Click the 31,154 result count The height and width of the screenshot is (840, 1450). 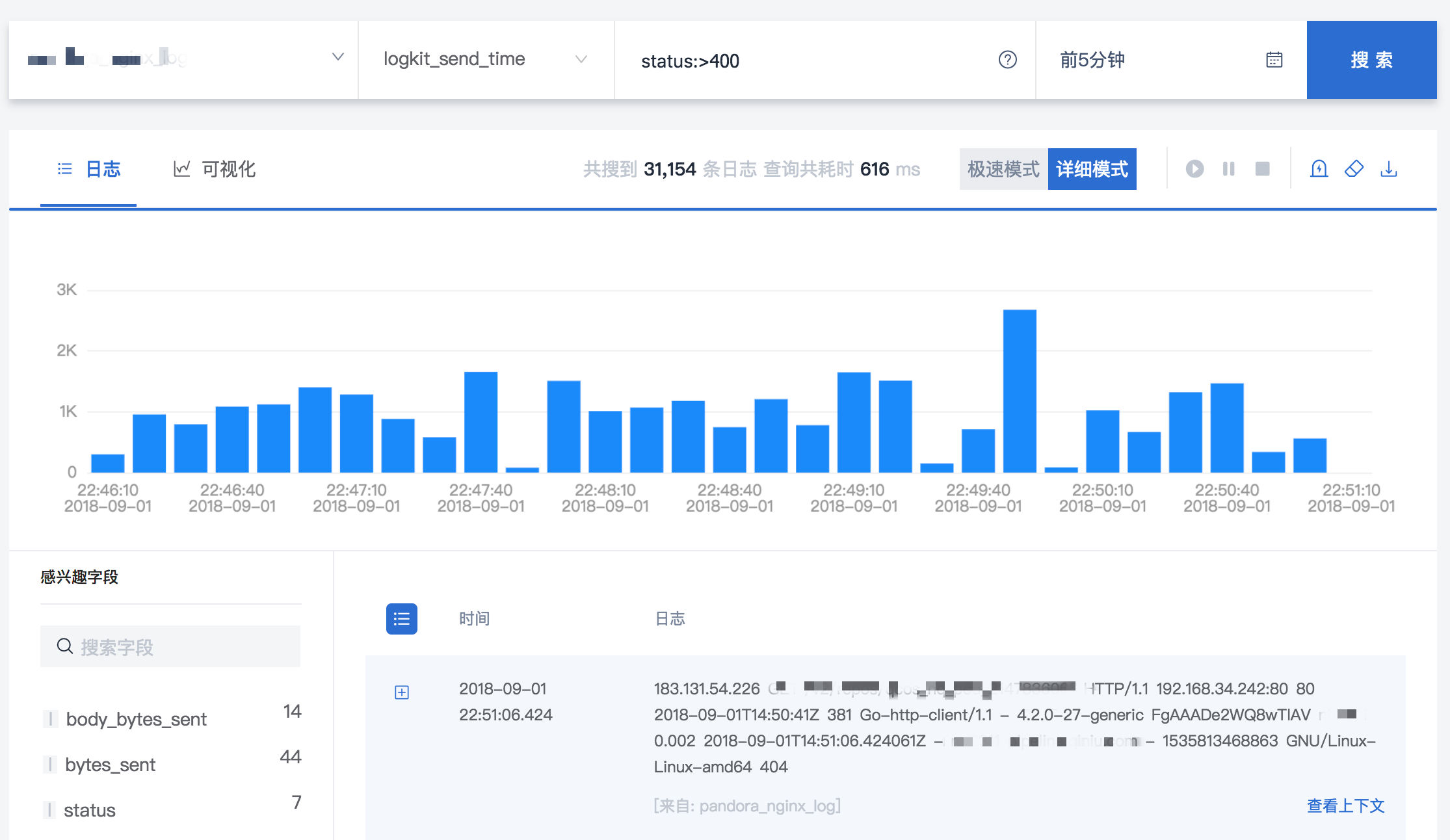click(x=670, y=169)
